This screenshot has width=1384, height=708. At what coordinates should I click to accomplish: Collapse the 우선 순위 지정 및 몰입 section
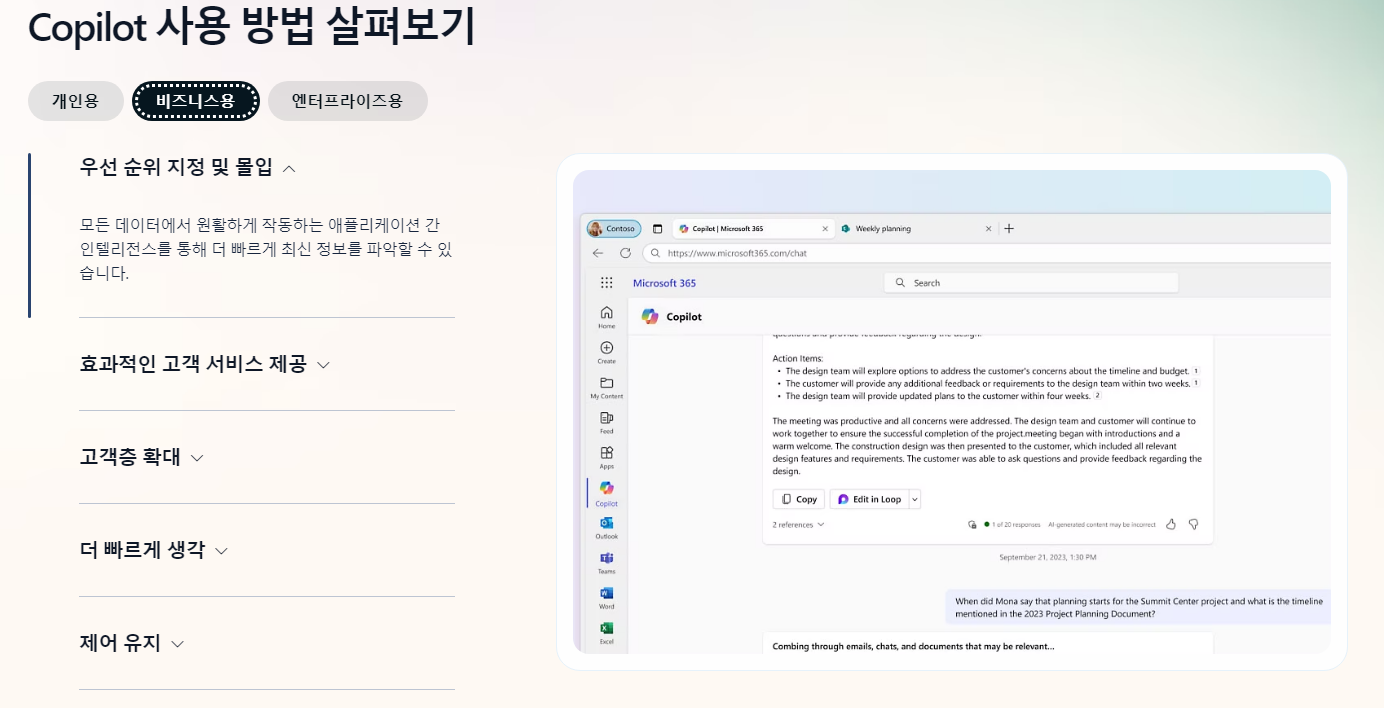pos(188,168)
